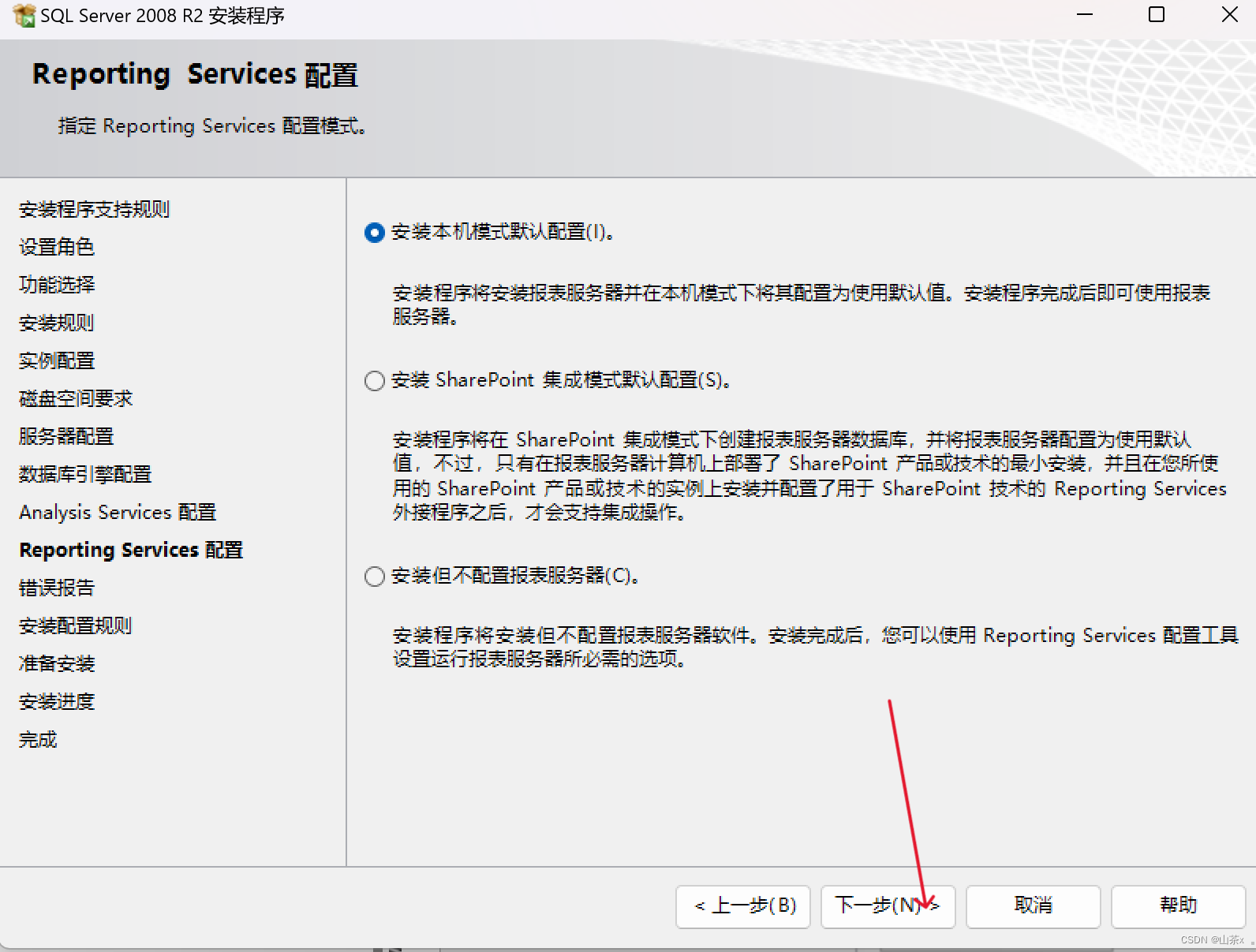Select 服务器配置 step in sidebar
The image size is (1256, 952).
coord(66,436)
